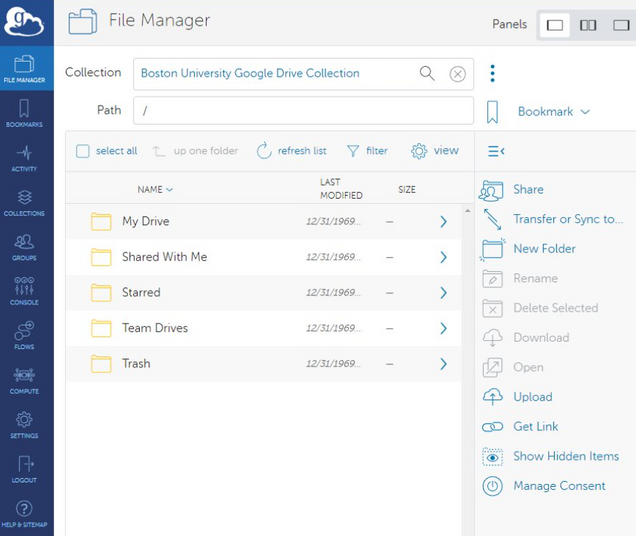Viewport: 636px width, 536px height.
Task: Click New Folder action
Action: pos(528,249)
